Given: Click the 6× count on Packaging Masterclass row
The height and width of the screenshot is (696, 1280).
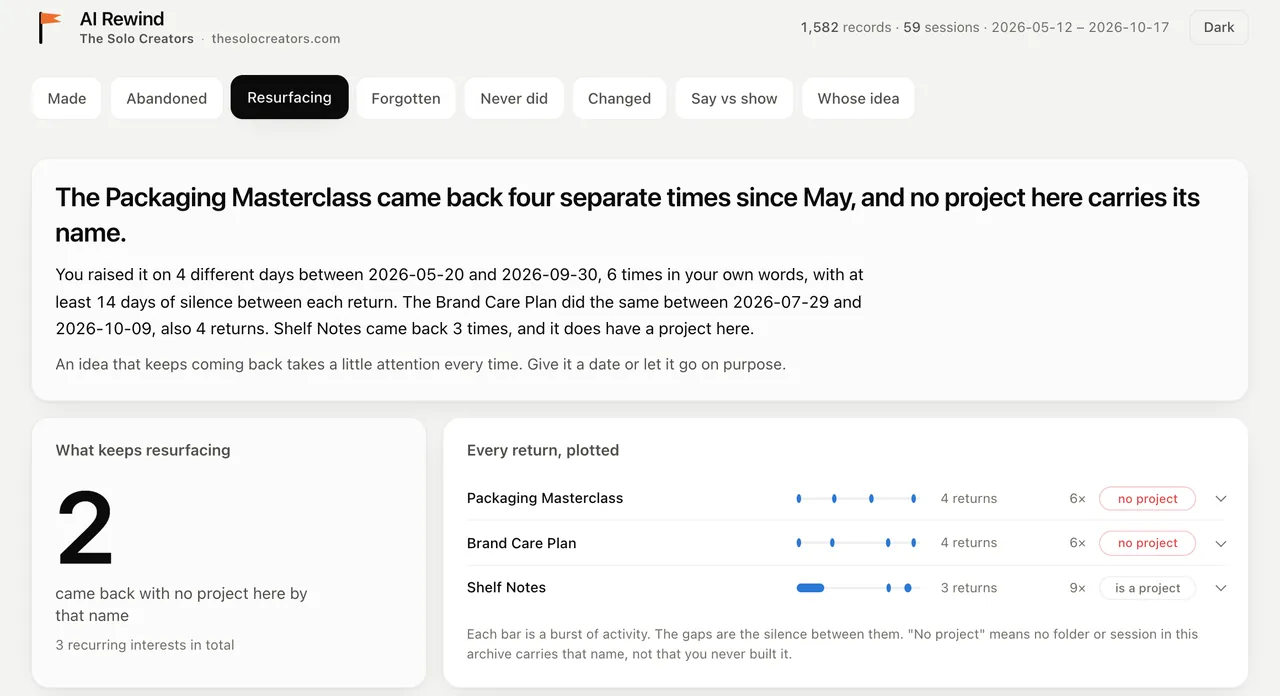Looking at the screenshot, I should [1077, 498].
